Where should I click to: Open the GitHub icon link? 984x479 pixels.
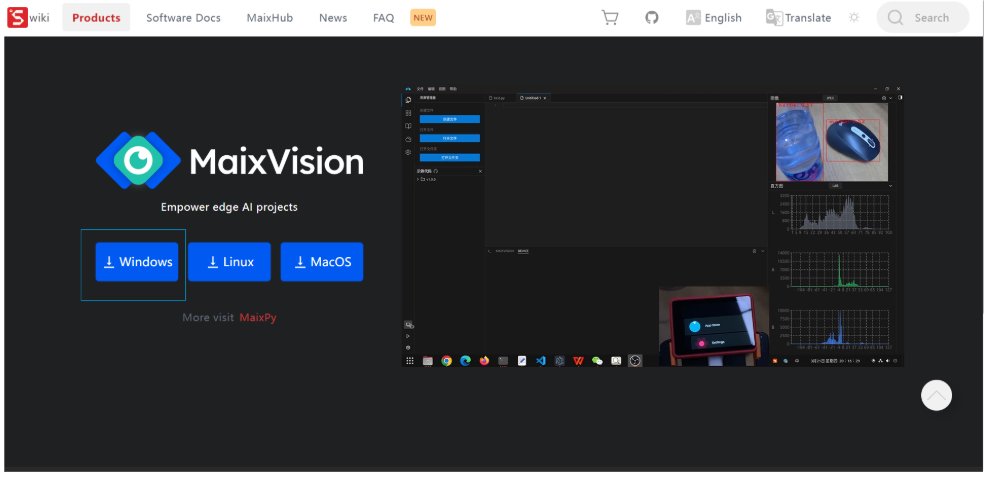(x=652, y=18)
